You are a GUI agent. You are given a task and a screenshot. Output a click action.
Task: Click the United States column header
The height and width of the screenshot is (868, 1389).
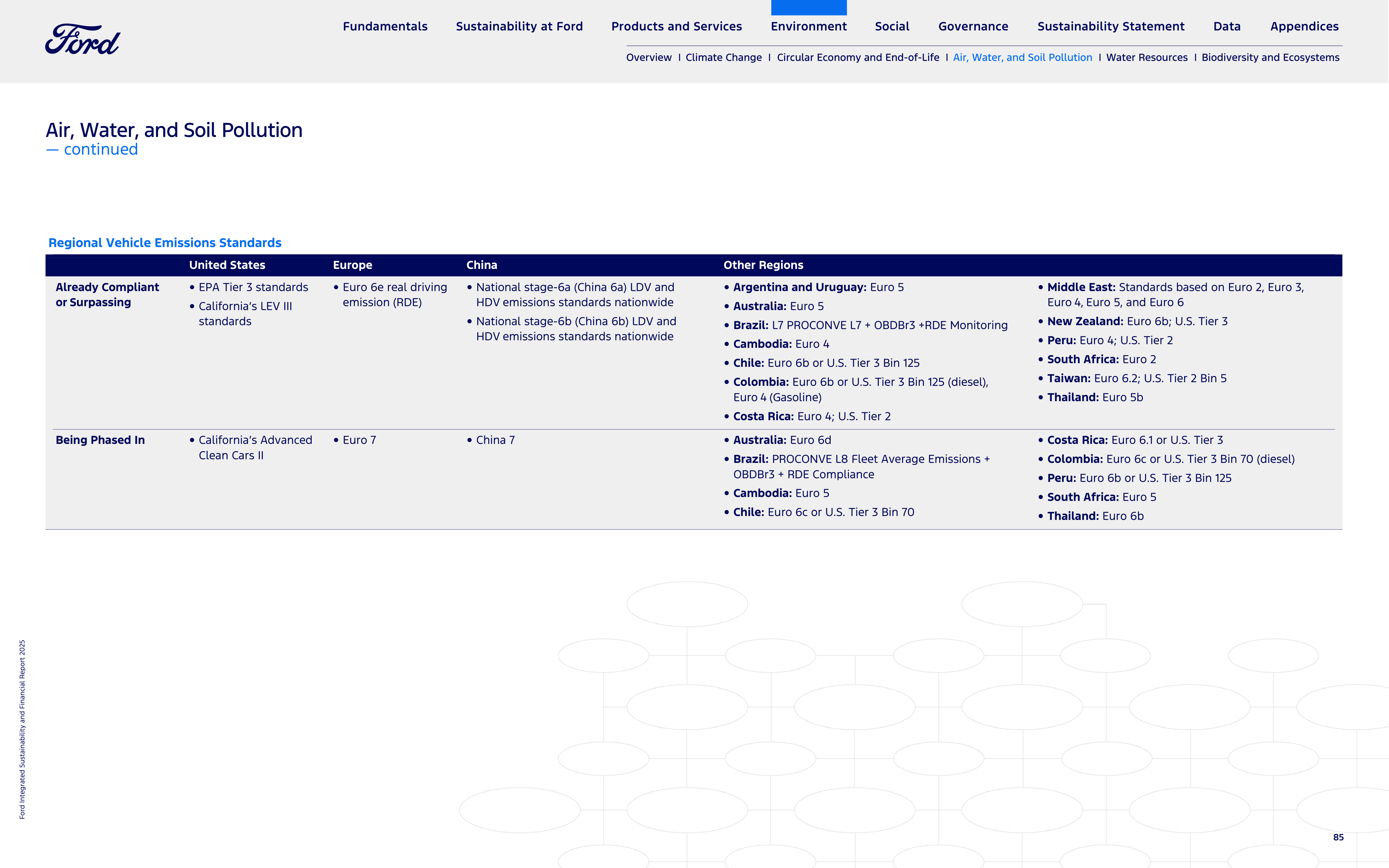pyautogui.click(x=227, y=265)
